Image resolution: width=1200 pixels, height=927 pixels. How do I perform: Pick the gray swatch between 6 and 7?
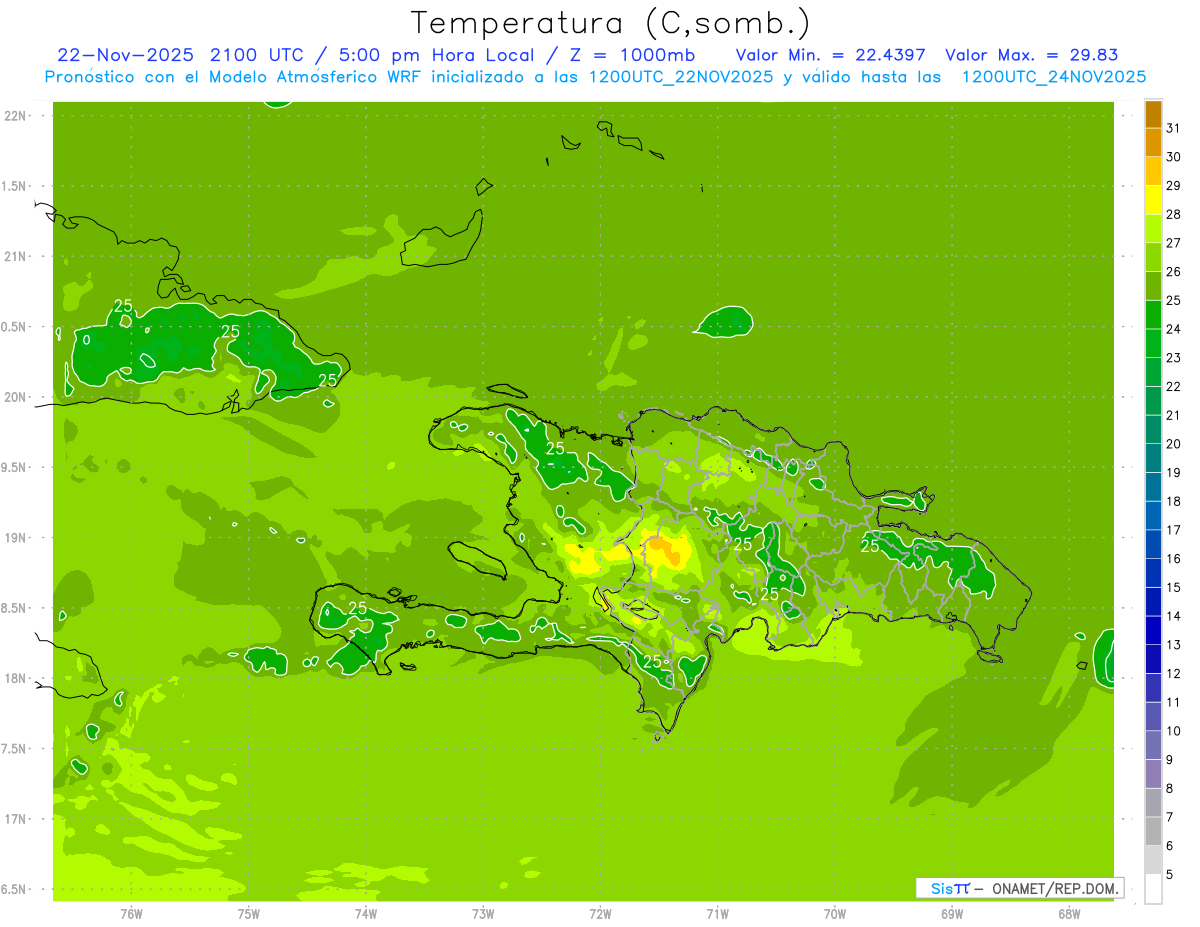1153,832
